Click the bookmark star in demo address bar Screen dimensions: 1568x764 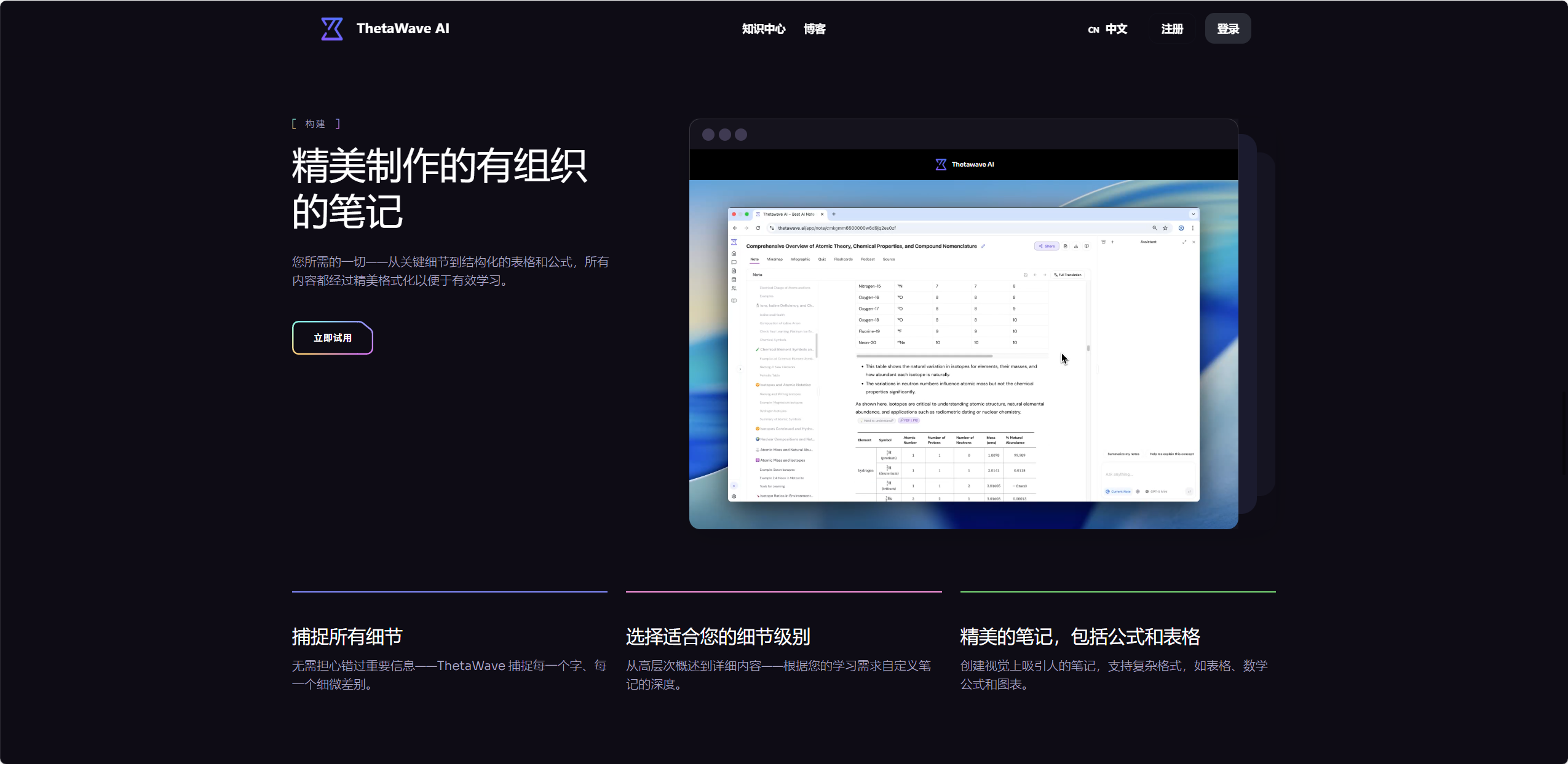(1165, 228)
